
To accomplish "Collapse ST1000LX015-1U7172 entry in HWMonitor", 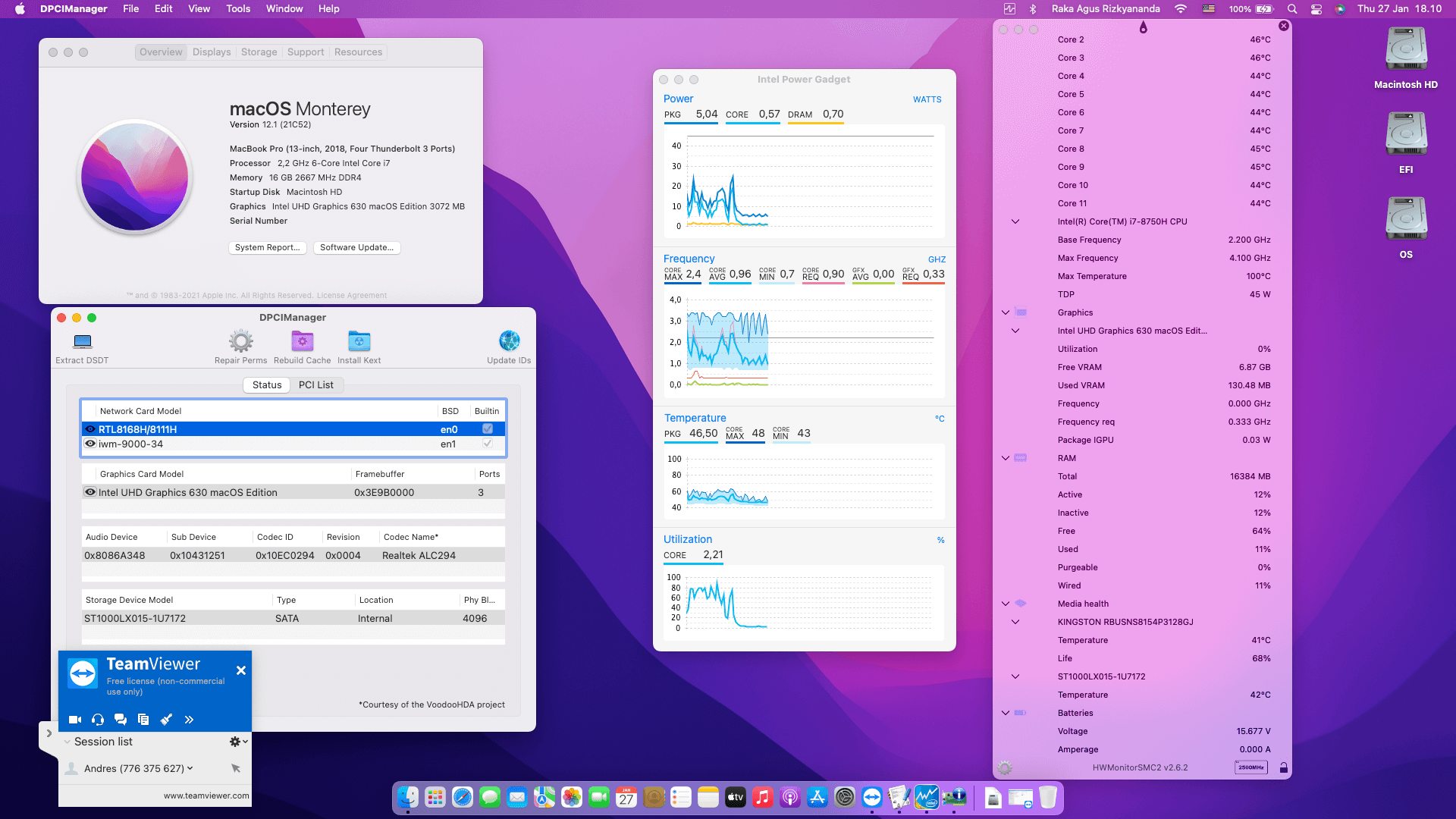I will (x=1015, y=676).
